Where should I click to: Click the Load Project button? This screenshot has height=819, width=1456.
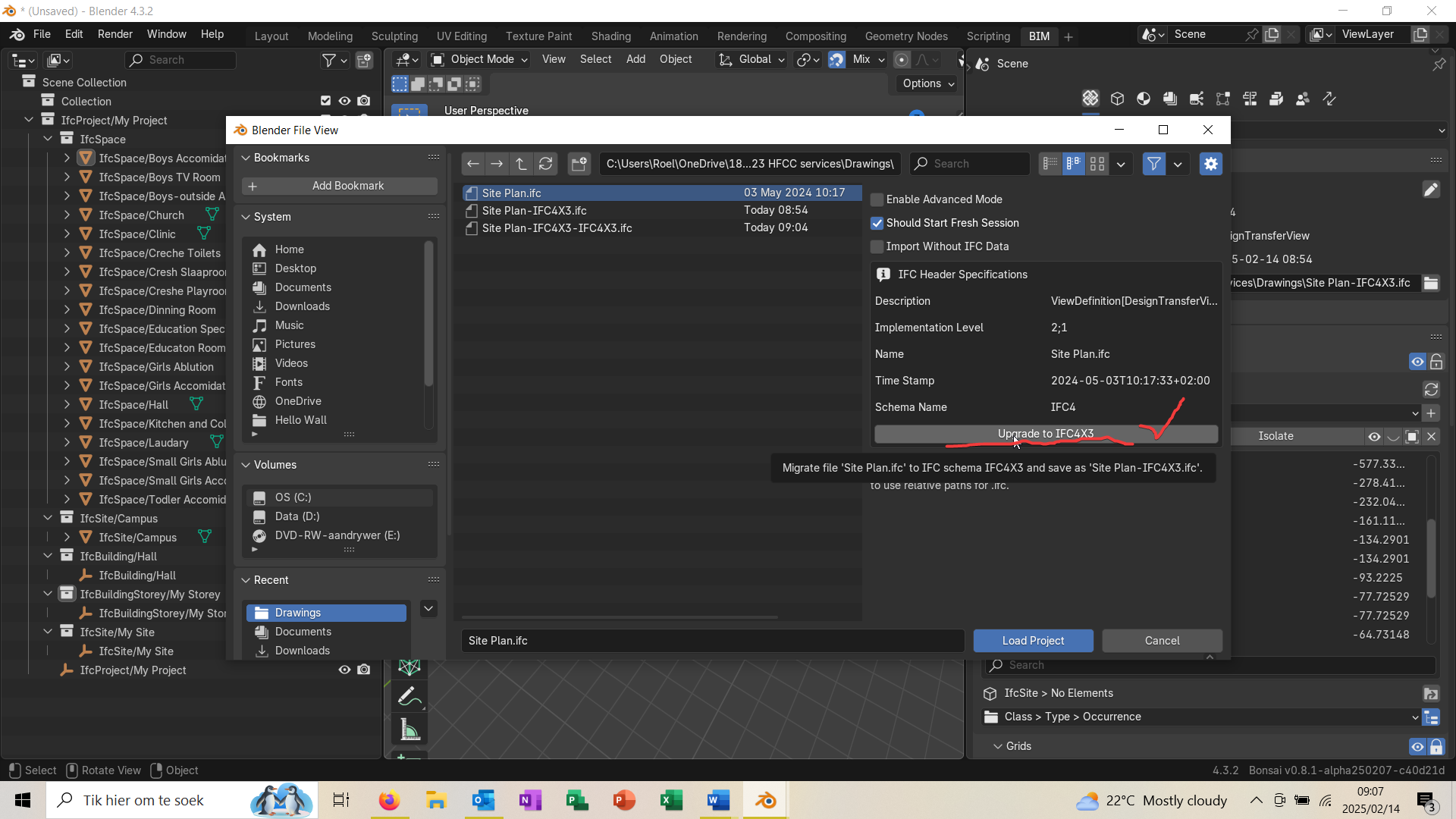[1032, 641]
